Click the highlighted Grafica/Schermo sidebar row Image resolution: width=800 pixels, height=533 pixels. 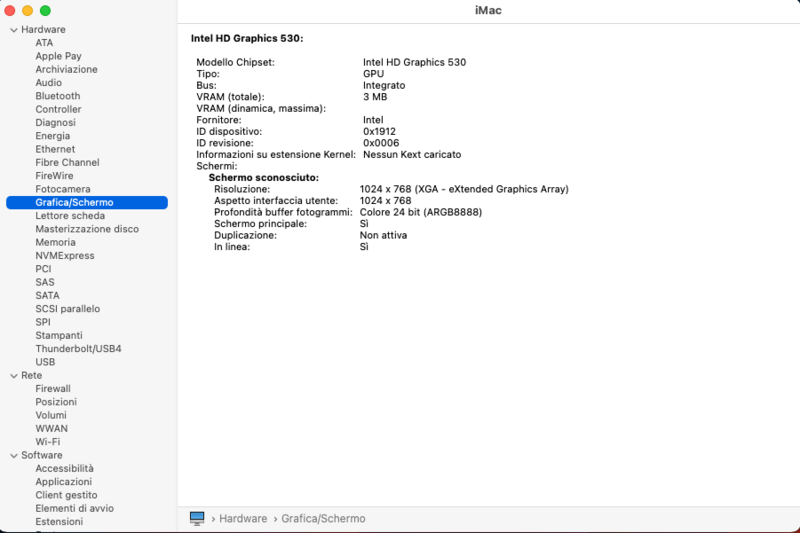87,202
